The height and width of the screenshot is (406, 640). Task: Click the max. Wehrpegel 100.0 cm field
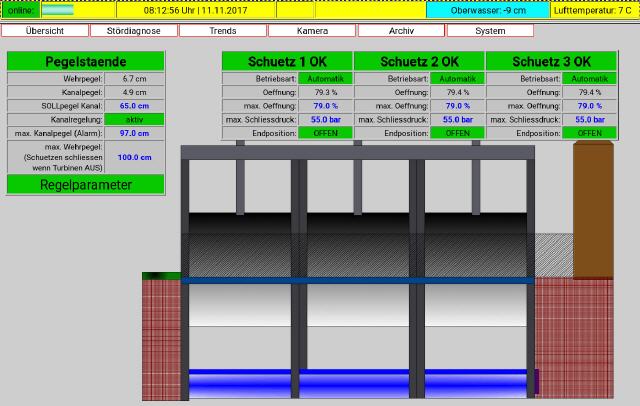pos(134,157)
